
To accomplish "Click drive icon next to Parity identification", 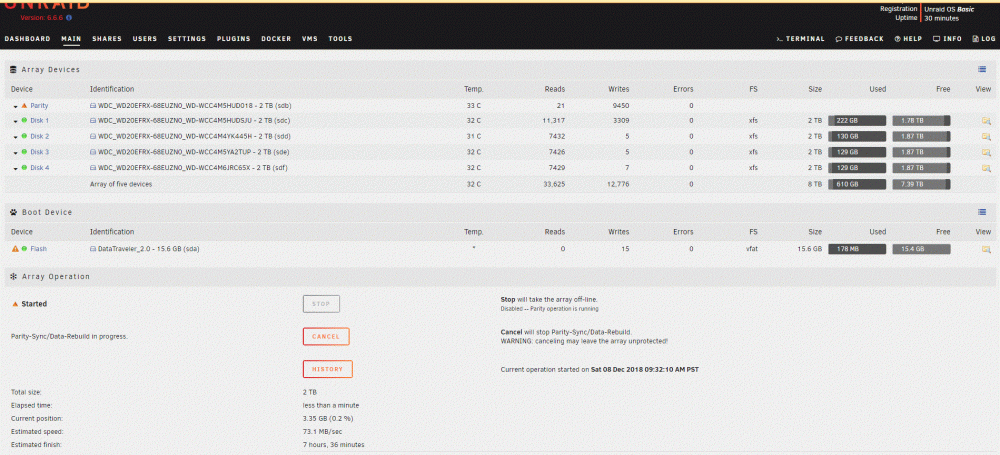I will click(x=93, y=106).
